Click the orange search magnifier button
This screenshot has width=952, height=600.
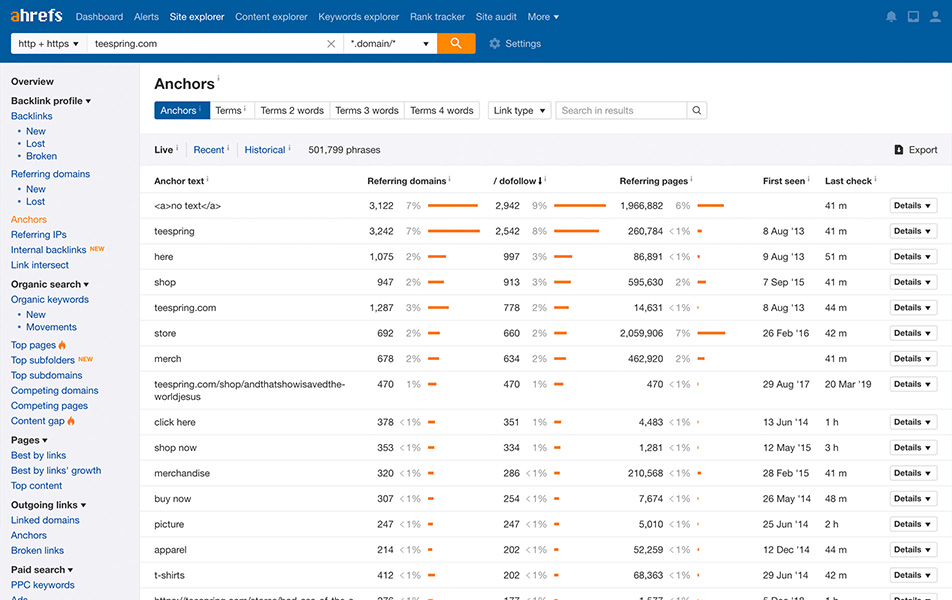coord(456,44)
